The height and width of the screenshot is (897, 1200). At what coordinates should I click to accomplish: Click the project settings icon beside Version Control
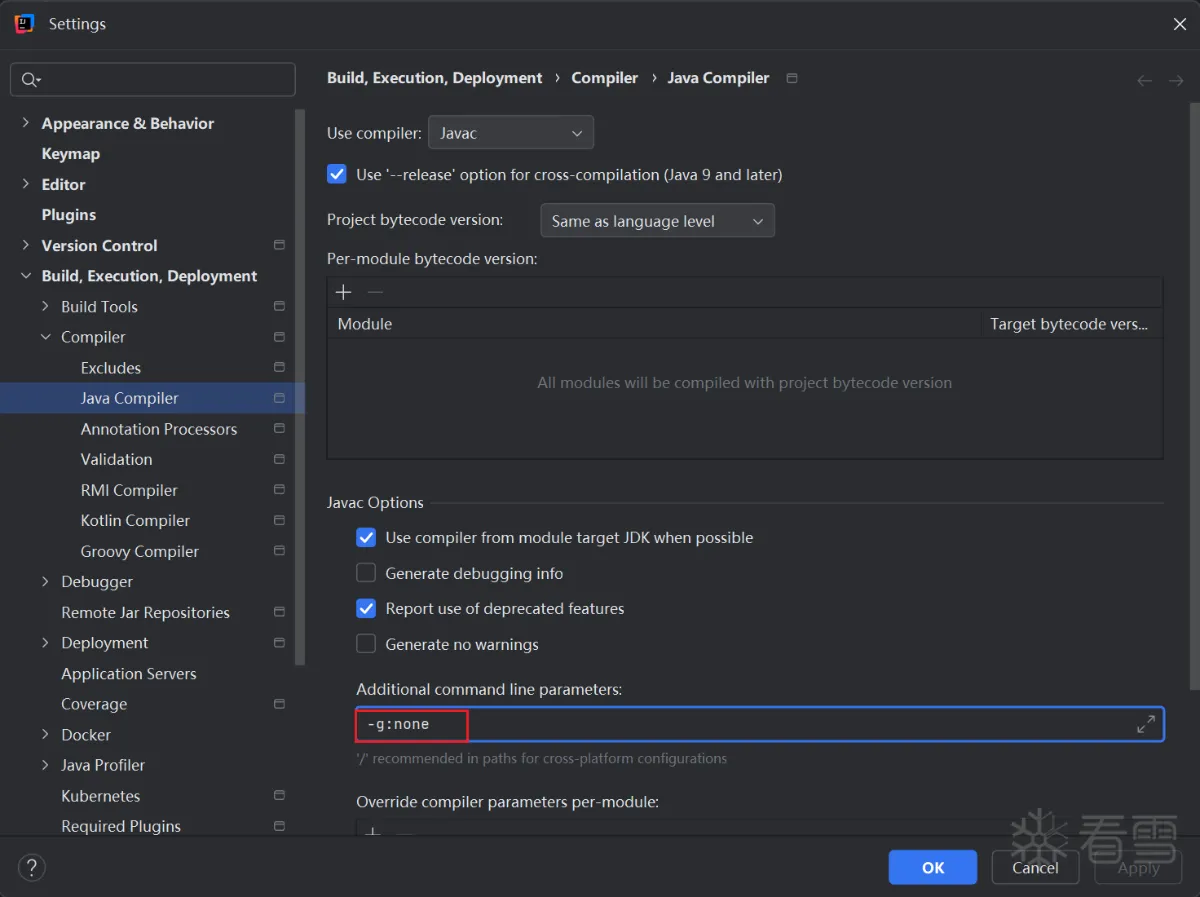[279, 245]
